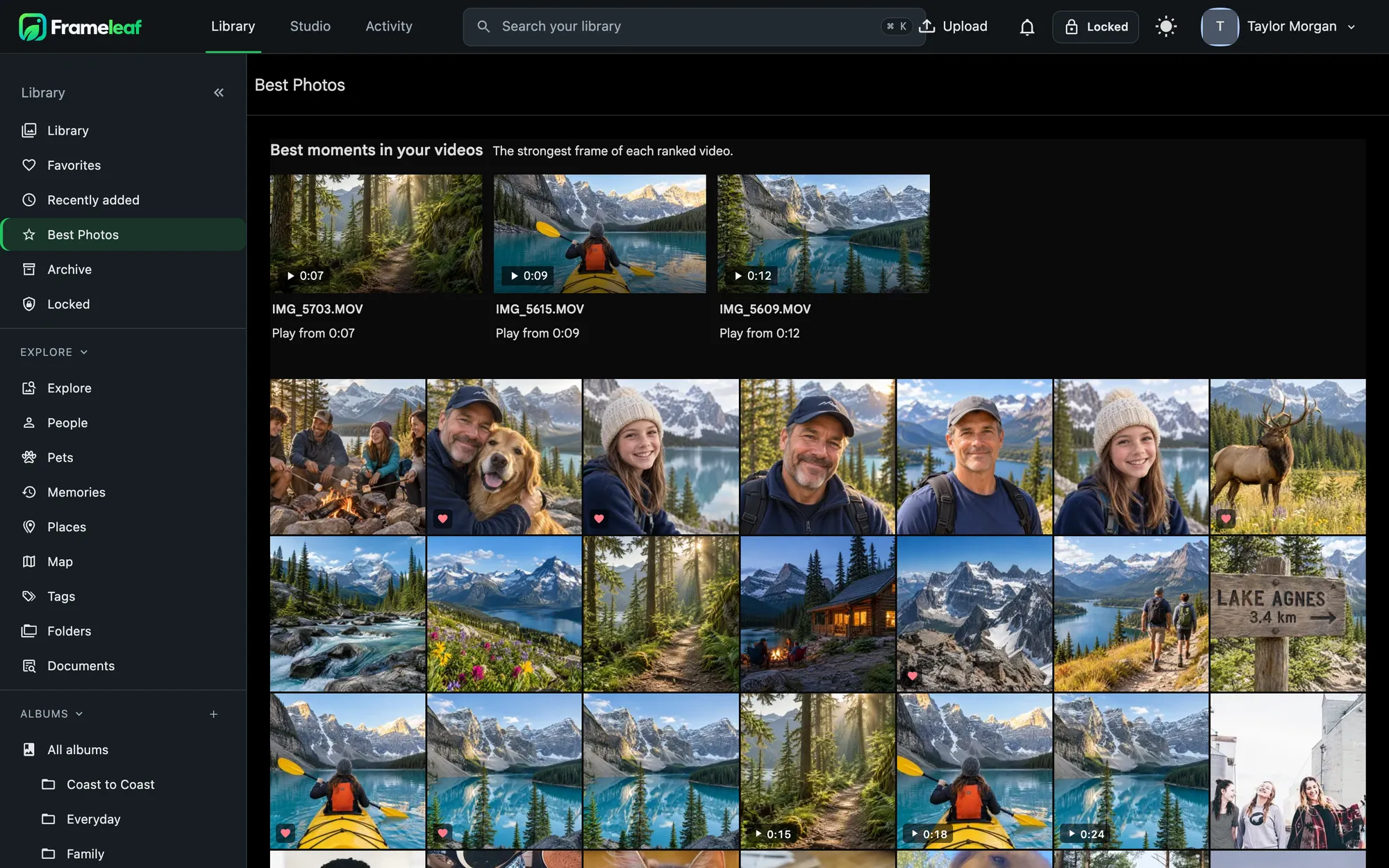
Task: Open the Lake Agnes sign photo
Action: [1288, 614]
